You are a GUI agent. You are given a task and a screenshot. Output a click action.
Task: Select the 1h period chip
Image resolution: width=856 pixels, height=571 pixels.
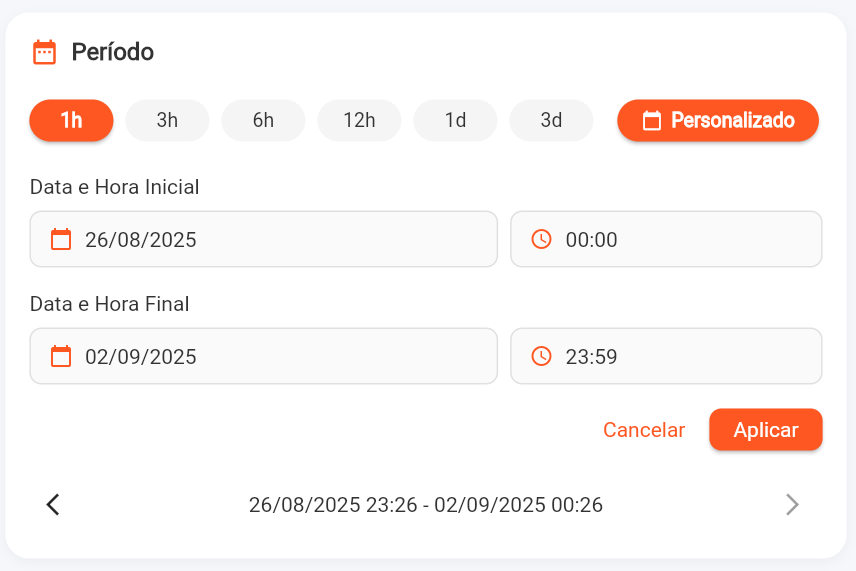(x=71, y=121)
